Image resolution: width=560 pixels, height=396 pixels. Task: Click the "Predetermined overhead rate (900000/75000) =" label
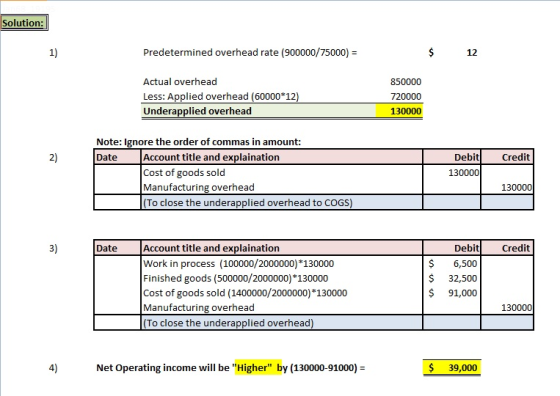point(250,52)
